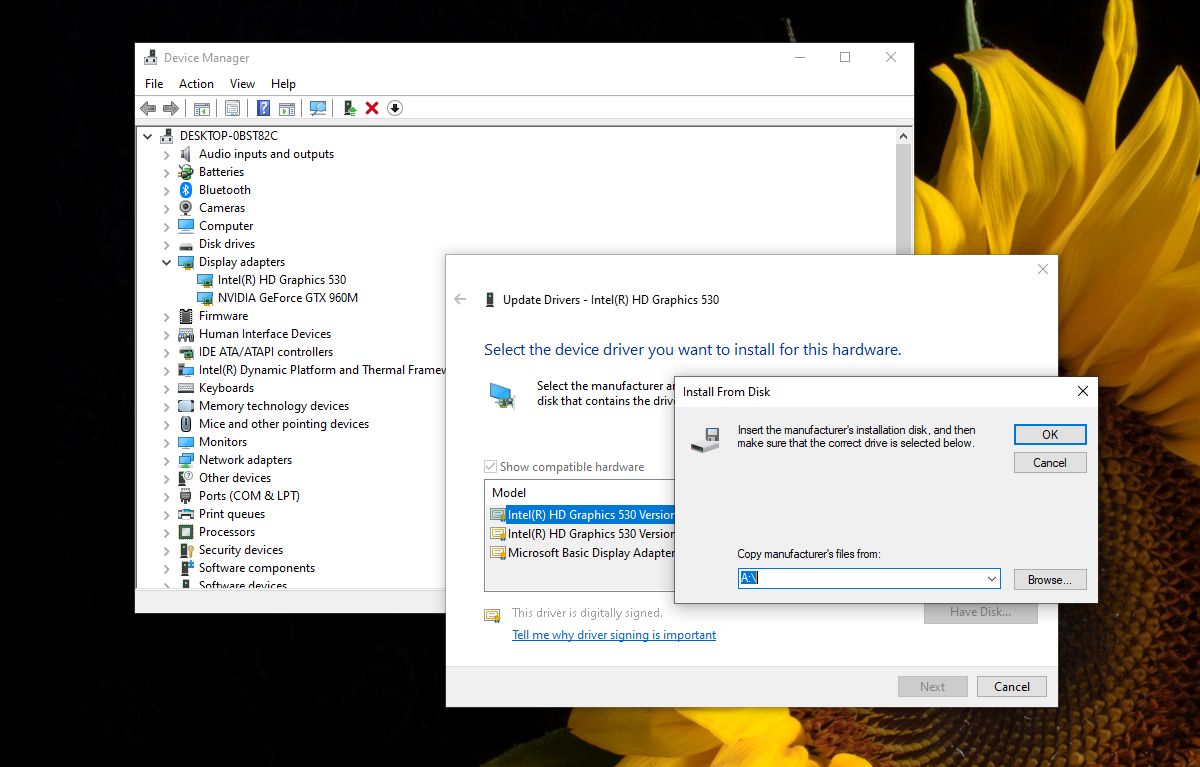Select the second Intel(R) HD Graphics 530 model row
The image size is (1200, 767).
pyautogui.click(x=582, y=534)
